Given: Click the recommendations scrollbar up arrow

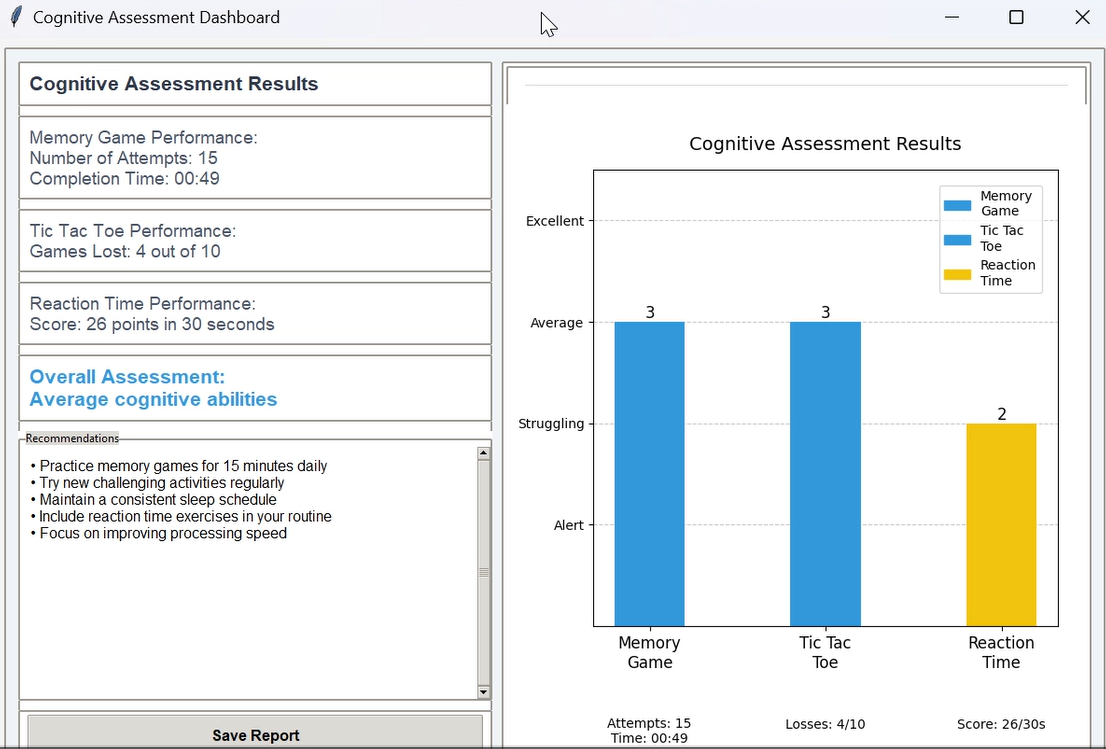Looking at the screenshot, I should [483, 453].
